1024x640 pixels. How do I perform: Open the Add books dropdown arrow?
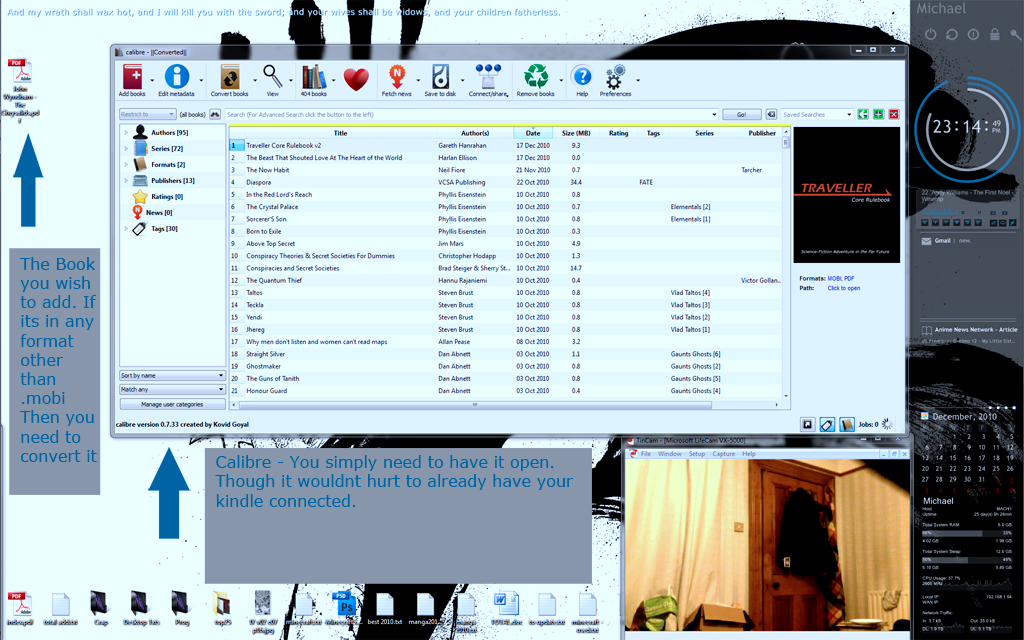152,80
